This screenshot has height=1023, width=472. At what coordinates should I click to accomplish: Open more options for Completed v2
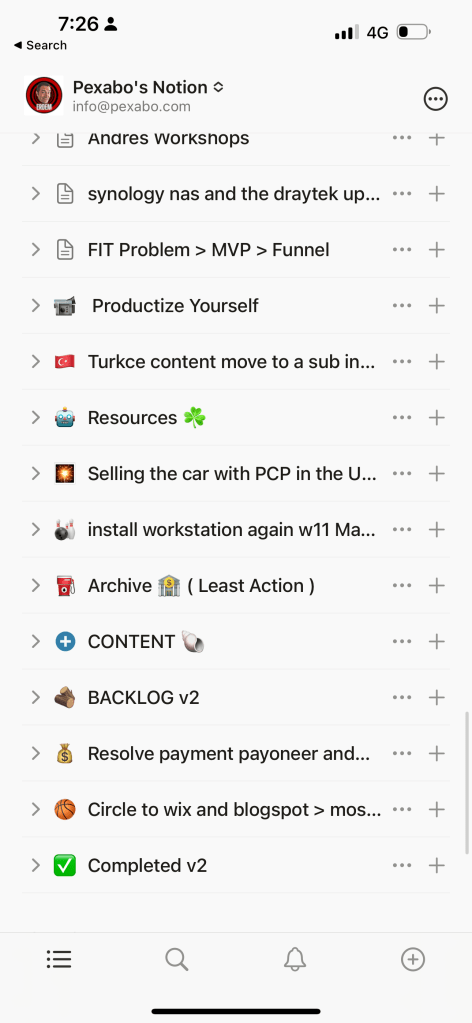tap(402, 866)
